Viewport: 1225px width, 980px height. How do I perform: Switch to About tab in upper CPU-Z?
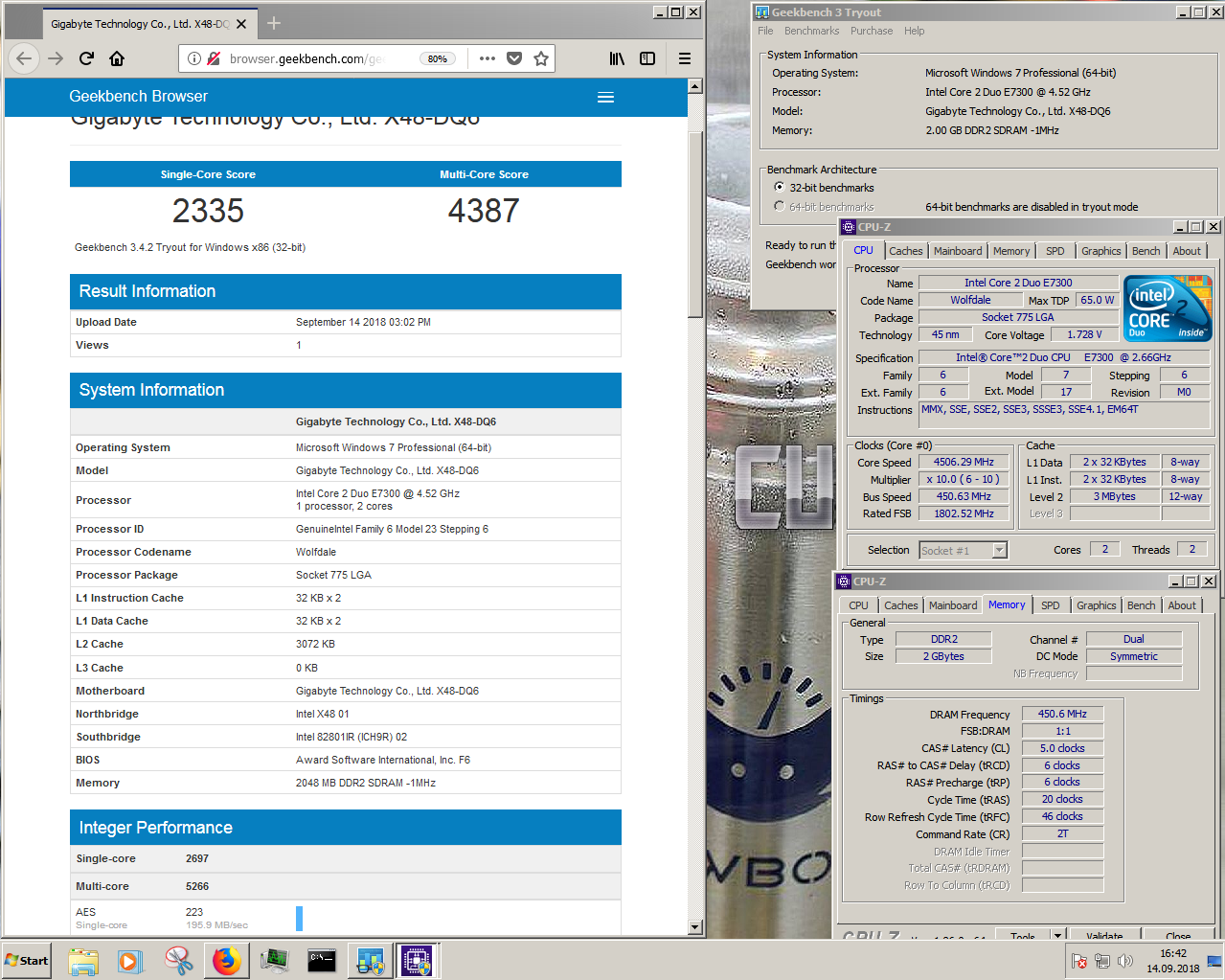click(1187, 251)
